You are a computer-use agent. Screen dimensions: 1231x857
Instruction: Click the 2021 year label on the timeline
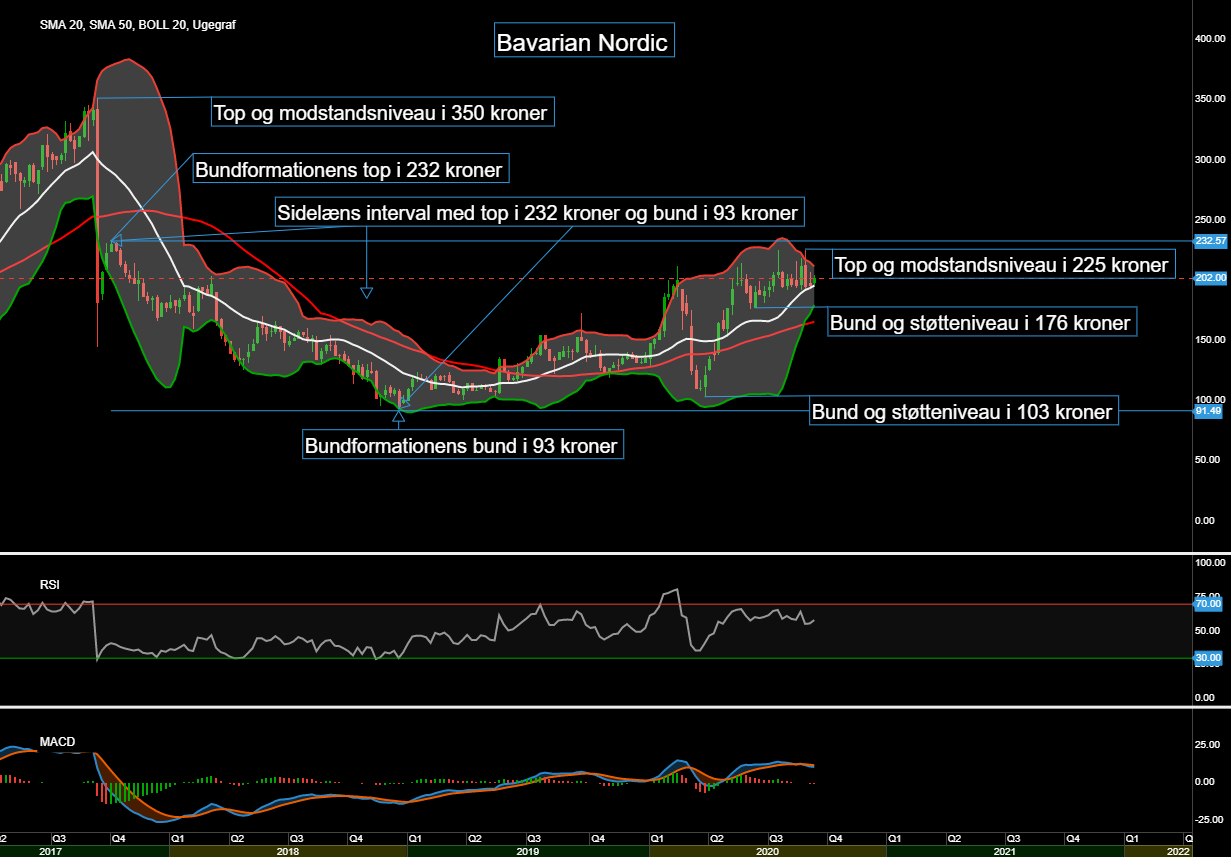pyautogui.click(x=1005, y=851)
